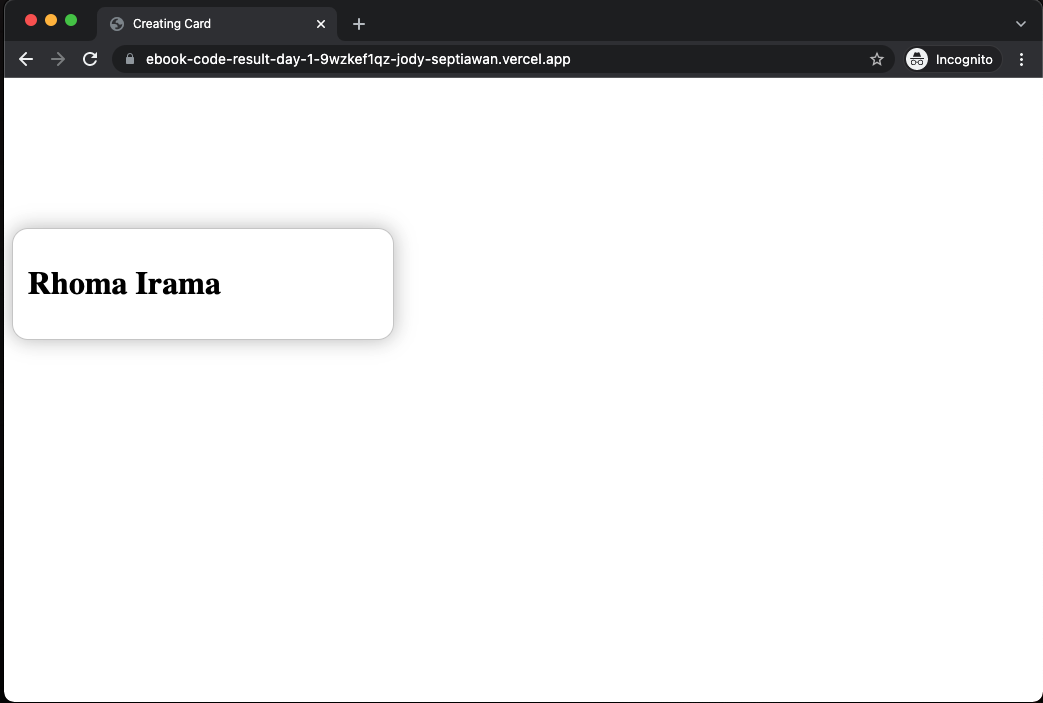View site info via lock icon
Viewport: 1043px width, 703px height.
click(x=130, y=59)
